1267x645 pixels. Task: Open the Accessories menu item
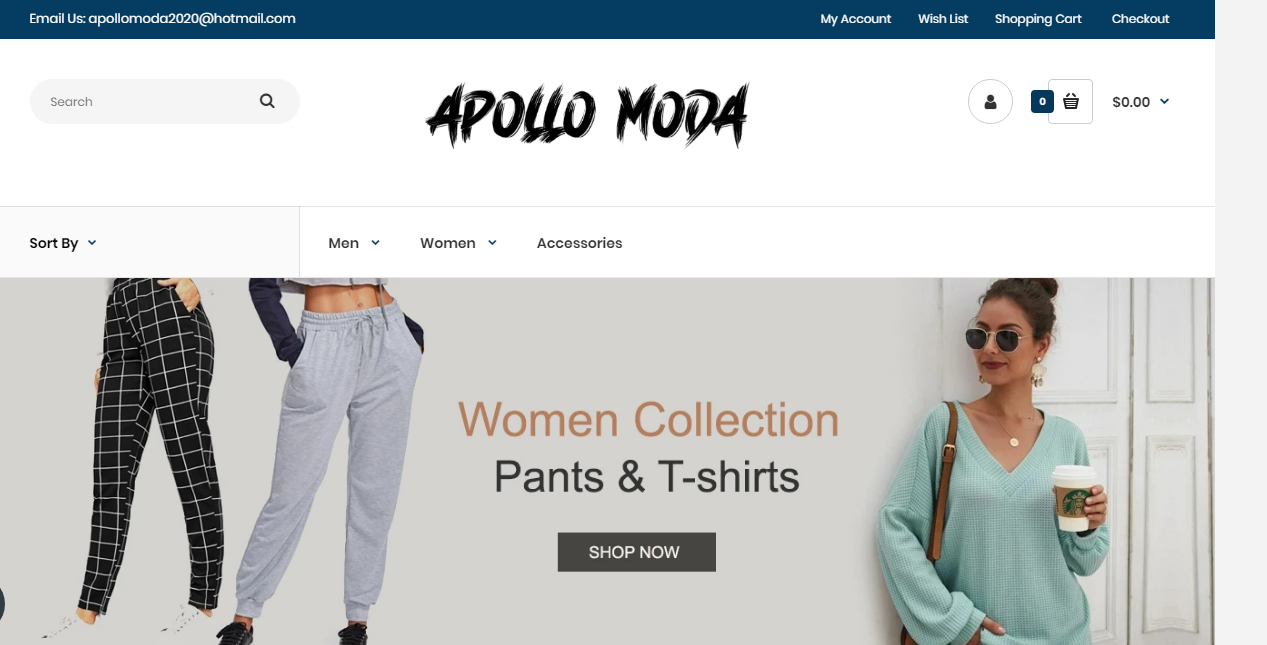point(579,243)
